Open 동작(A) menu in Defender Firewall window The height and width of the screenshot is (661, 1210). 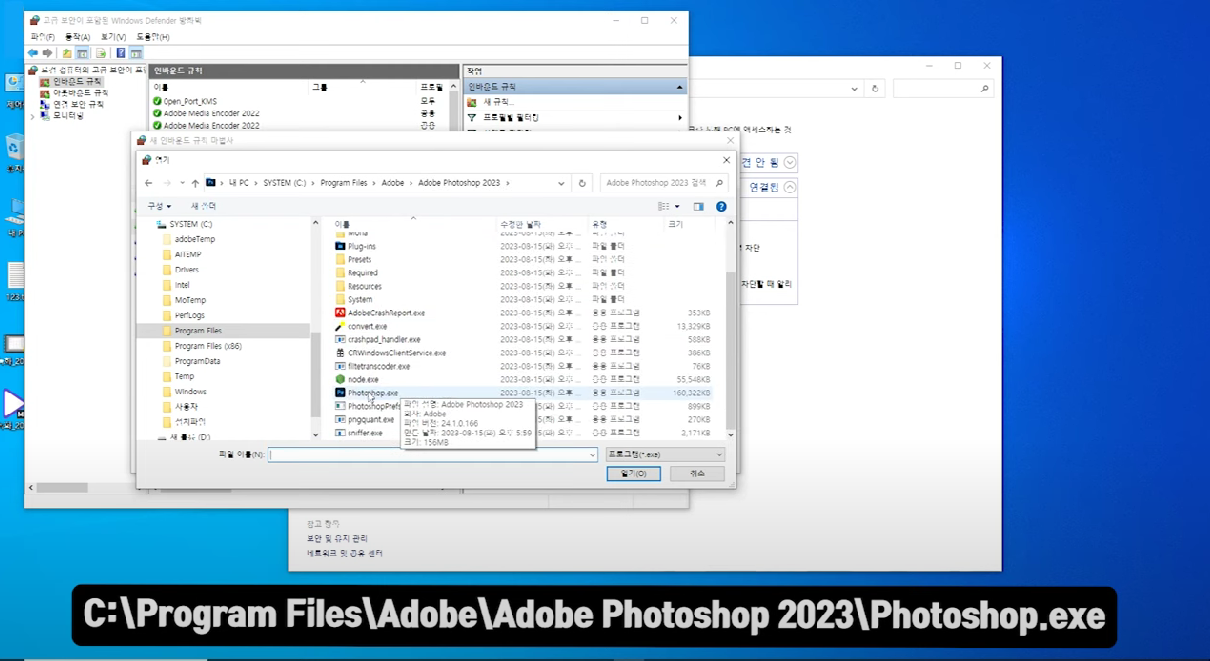pyautogui.click(x=78, y=37)
